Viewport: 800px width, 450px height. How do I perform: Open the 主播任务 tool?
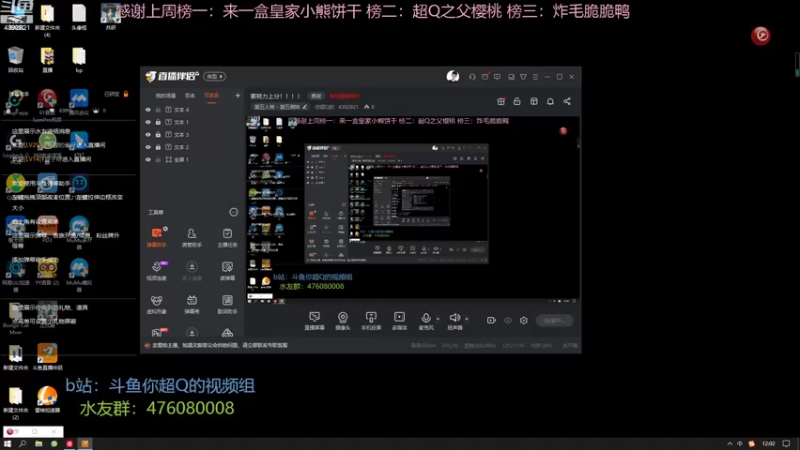point(227,237)
